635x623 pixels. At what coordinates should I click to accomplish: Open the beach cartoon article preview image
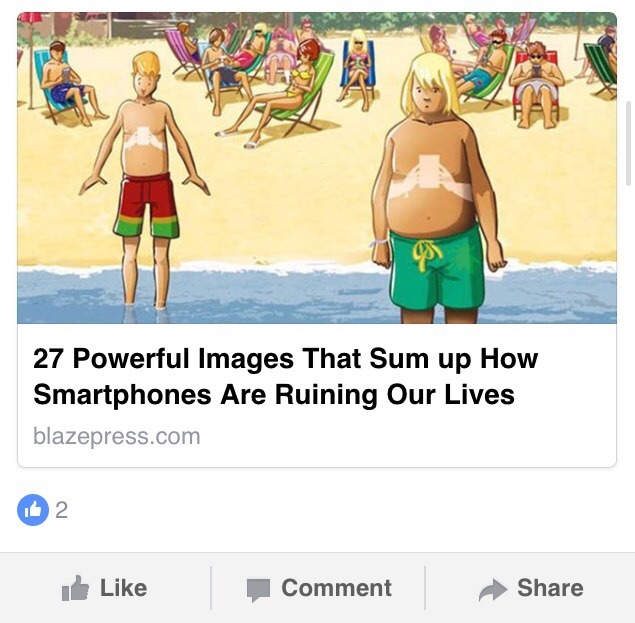[x=317, y=168]
